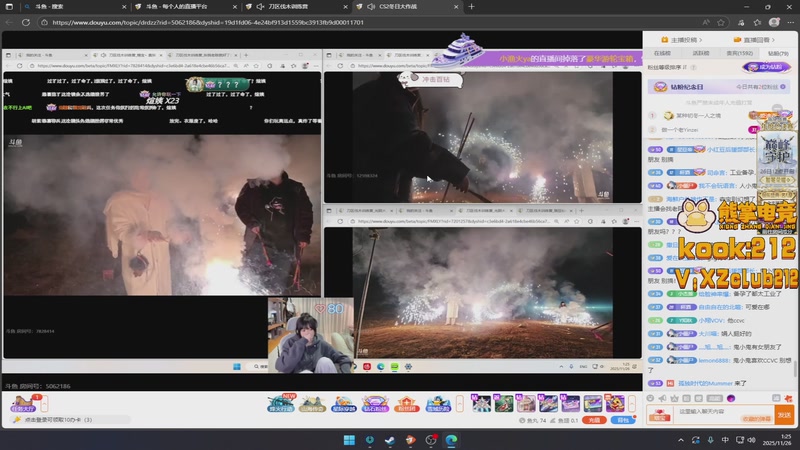Open the 雪域历险 activity icon

click(x=438, y=404)
